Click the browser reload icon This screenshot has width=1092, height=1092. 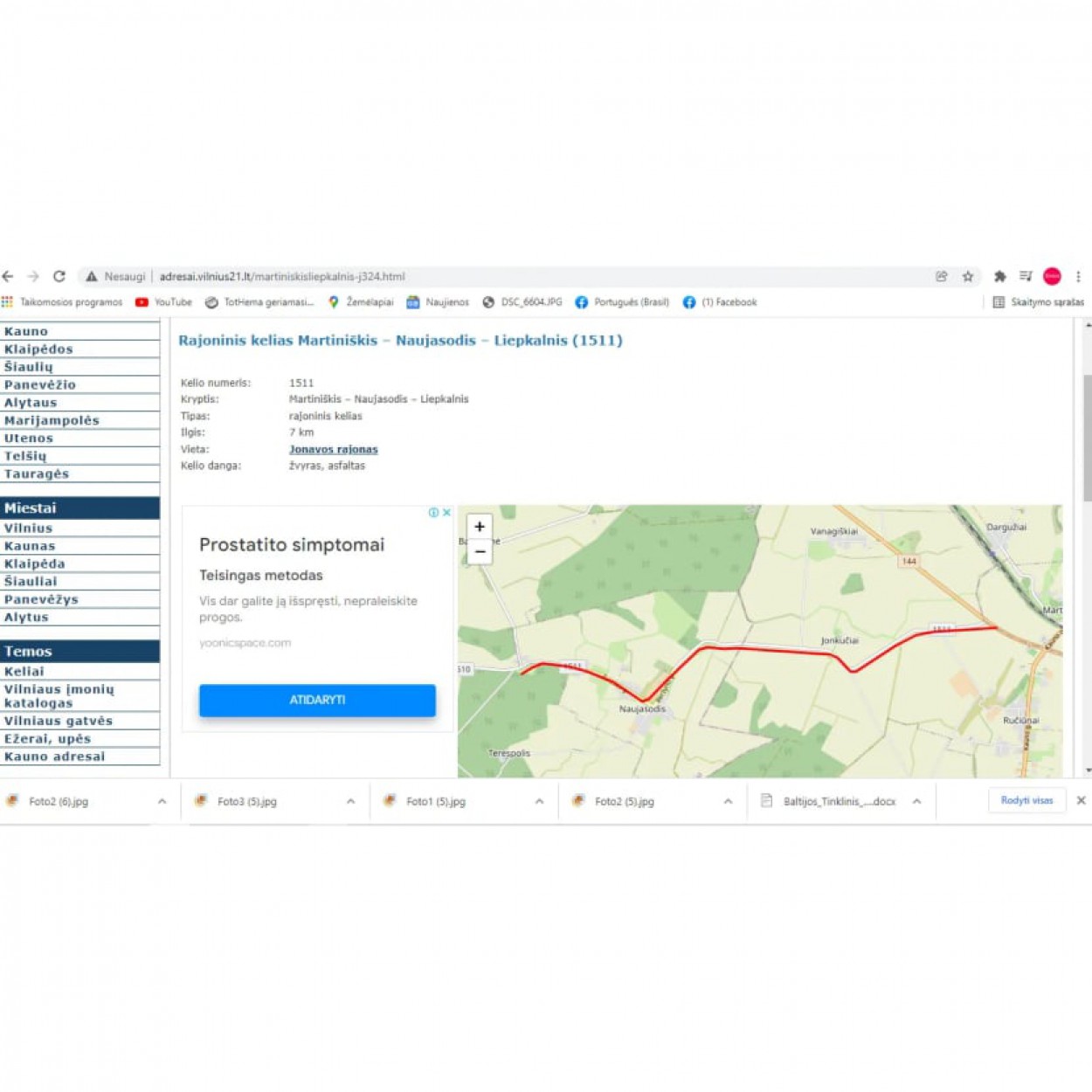(x=59, y=276)
